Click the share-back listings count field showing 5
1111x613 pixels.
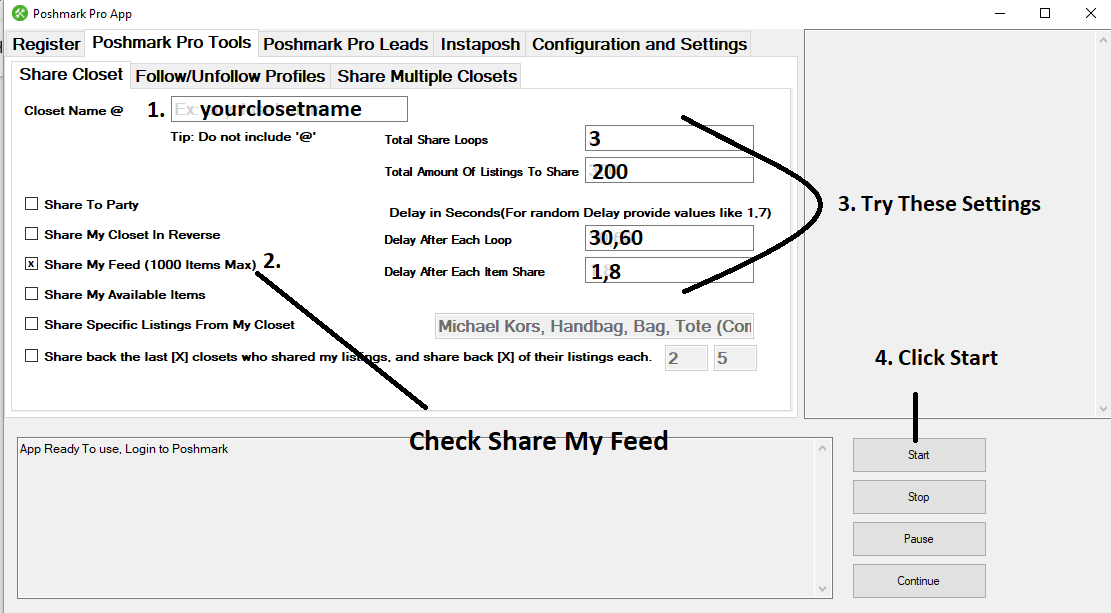pos(735,358)
